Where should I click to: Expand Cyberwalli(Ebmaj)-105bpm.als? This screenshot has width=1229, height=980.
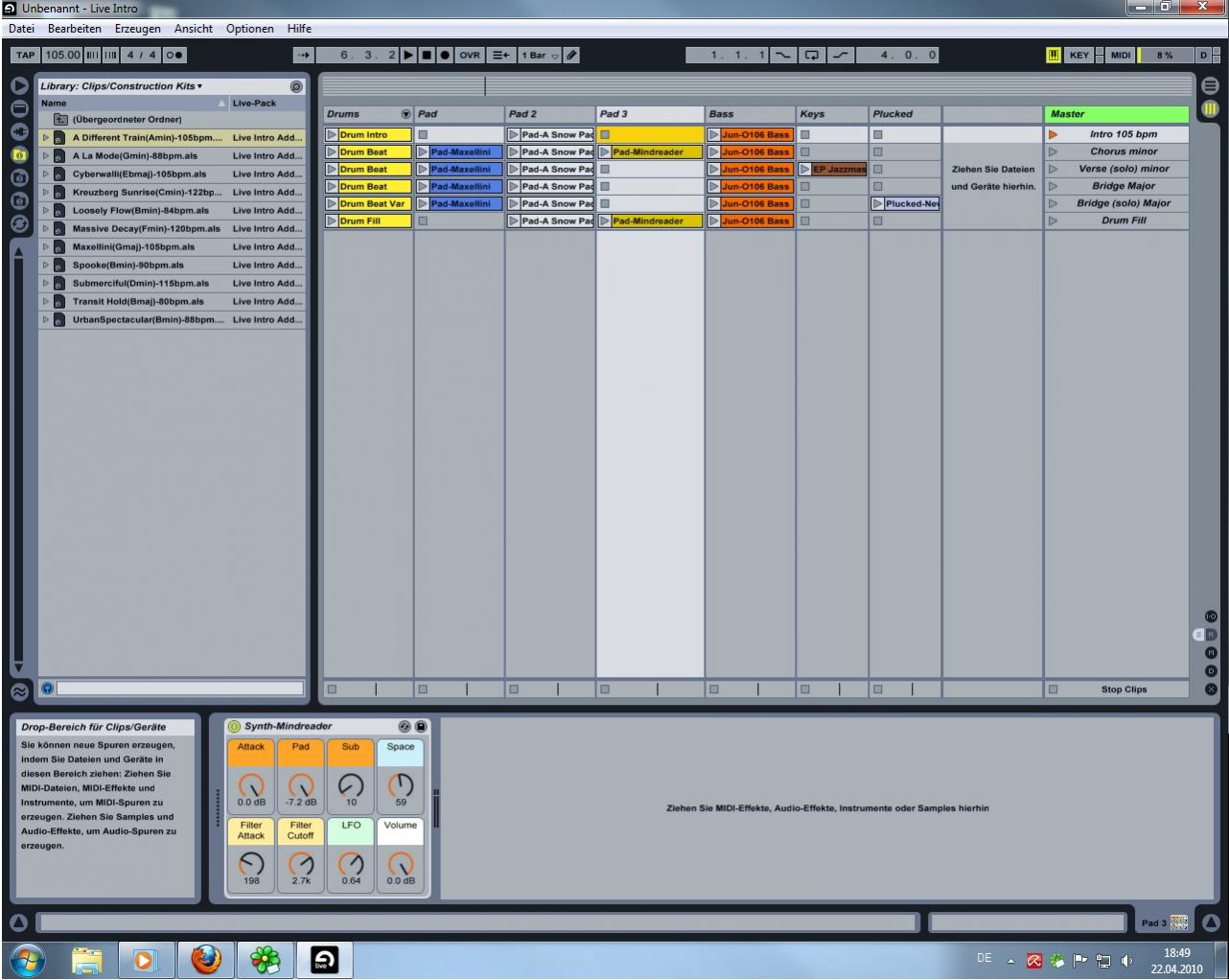(45, 175)
